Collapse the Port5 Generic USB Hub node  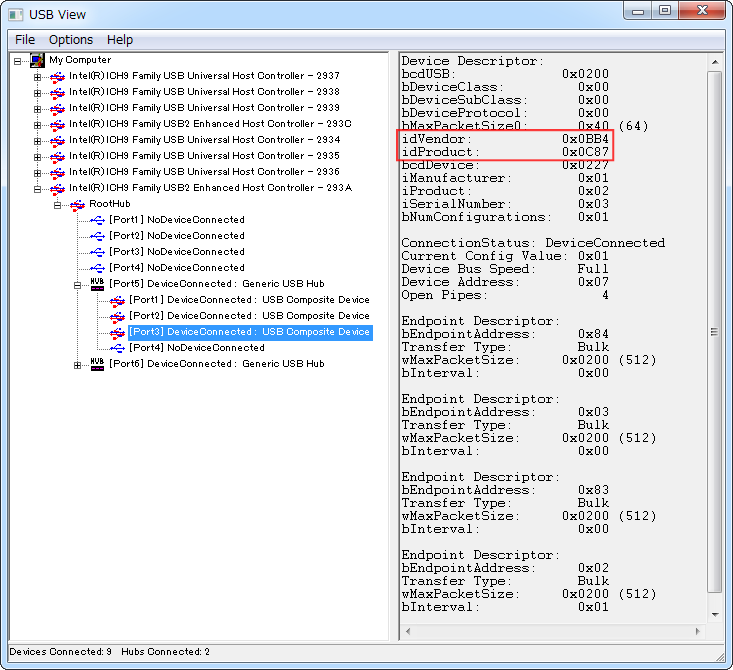[x=78, y=285]
